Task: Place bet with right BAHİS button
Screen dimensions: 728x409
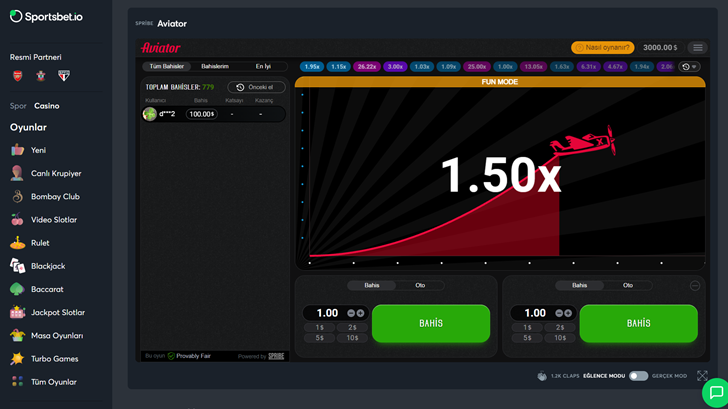Action: (638, 324)
